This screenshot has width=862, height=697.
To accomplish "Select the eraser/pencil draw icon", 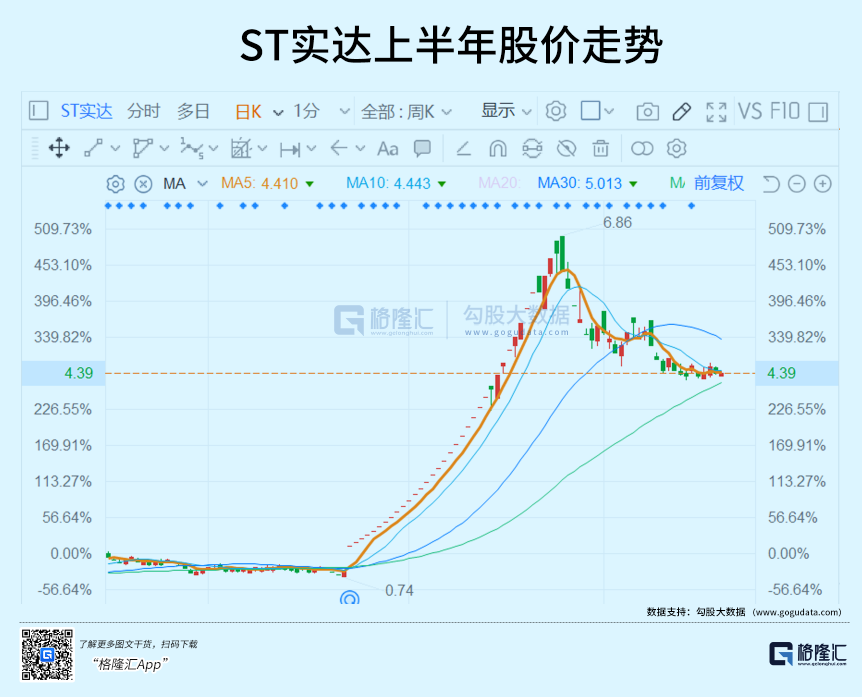I will click(x=682, y=111).
